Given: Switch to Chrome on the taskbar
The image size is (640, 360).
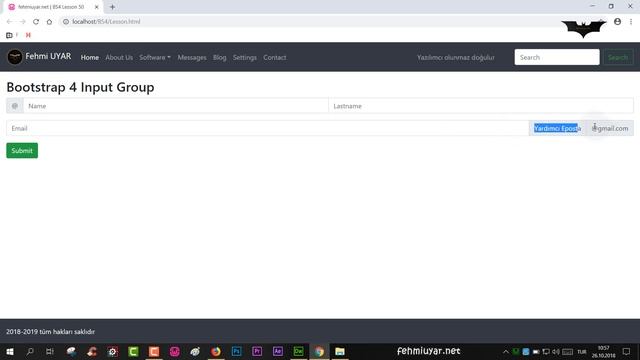Looking at the screenshot, I should [x=319, y=351].
